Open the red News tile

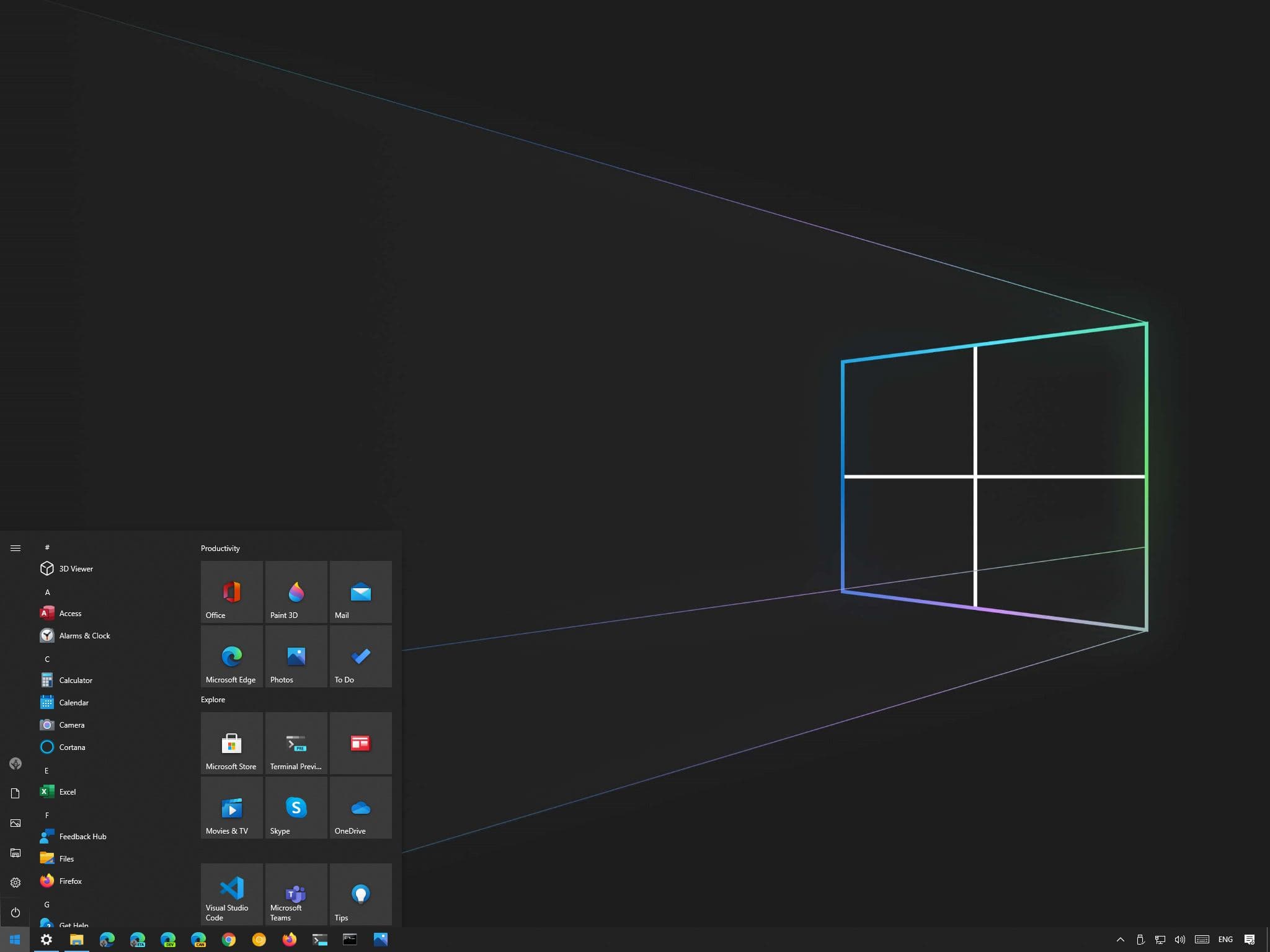click(x=360, y=743)
